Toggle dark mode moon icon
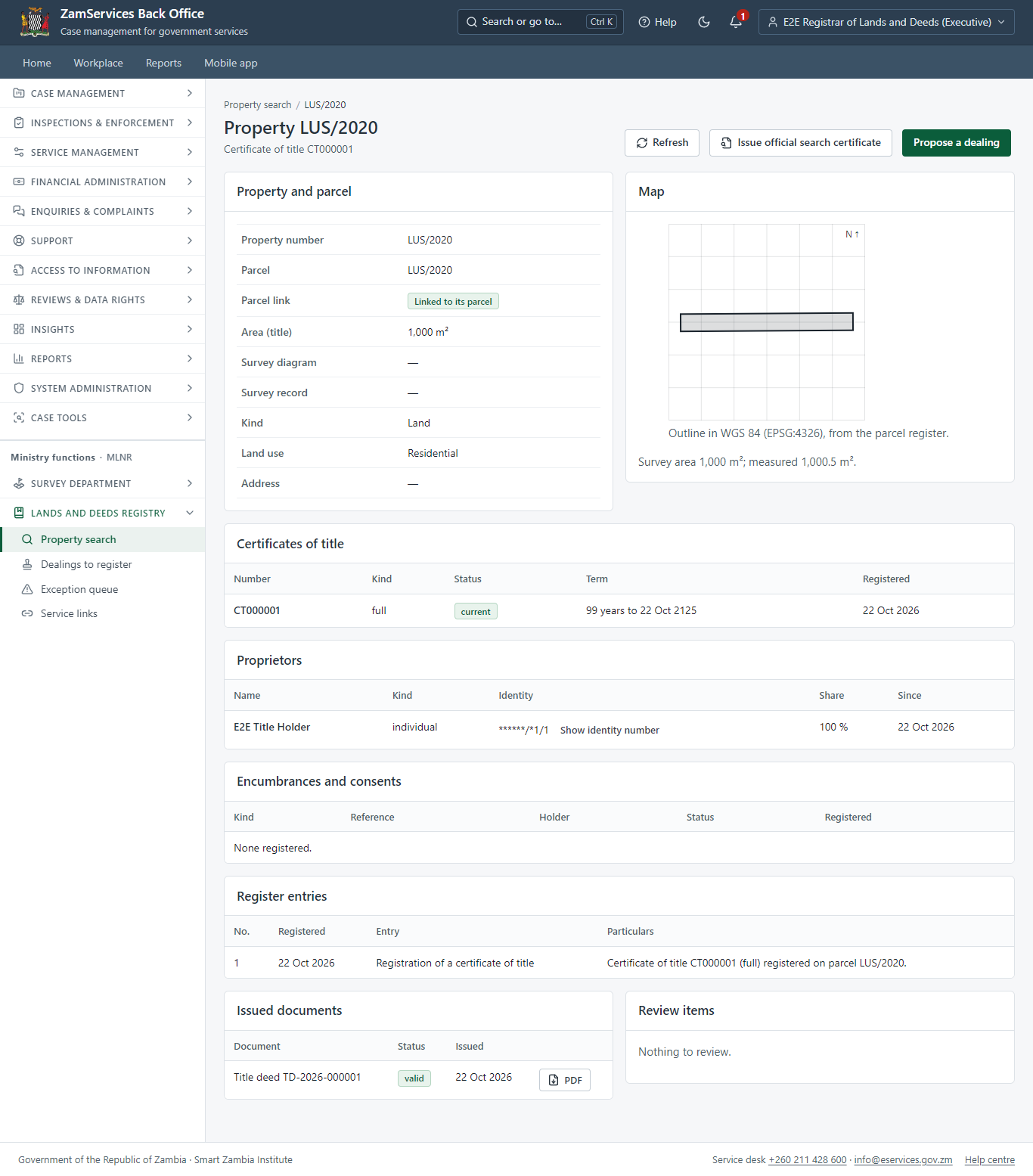The height and width of the screenshot is (1176, 1033). [x=704, y=22]
